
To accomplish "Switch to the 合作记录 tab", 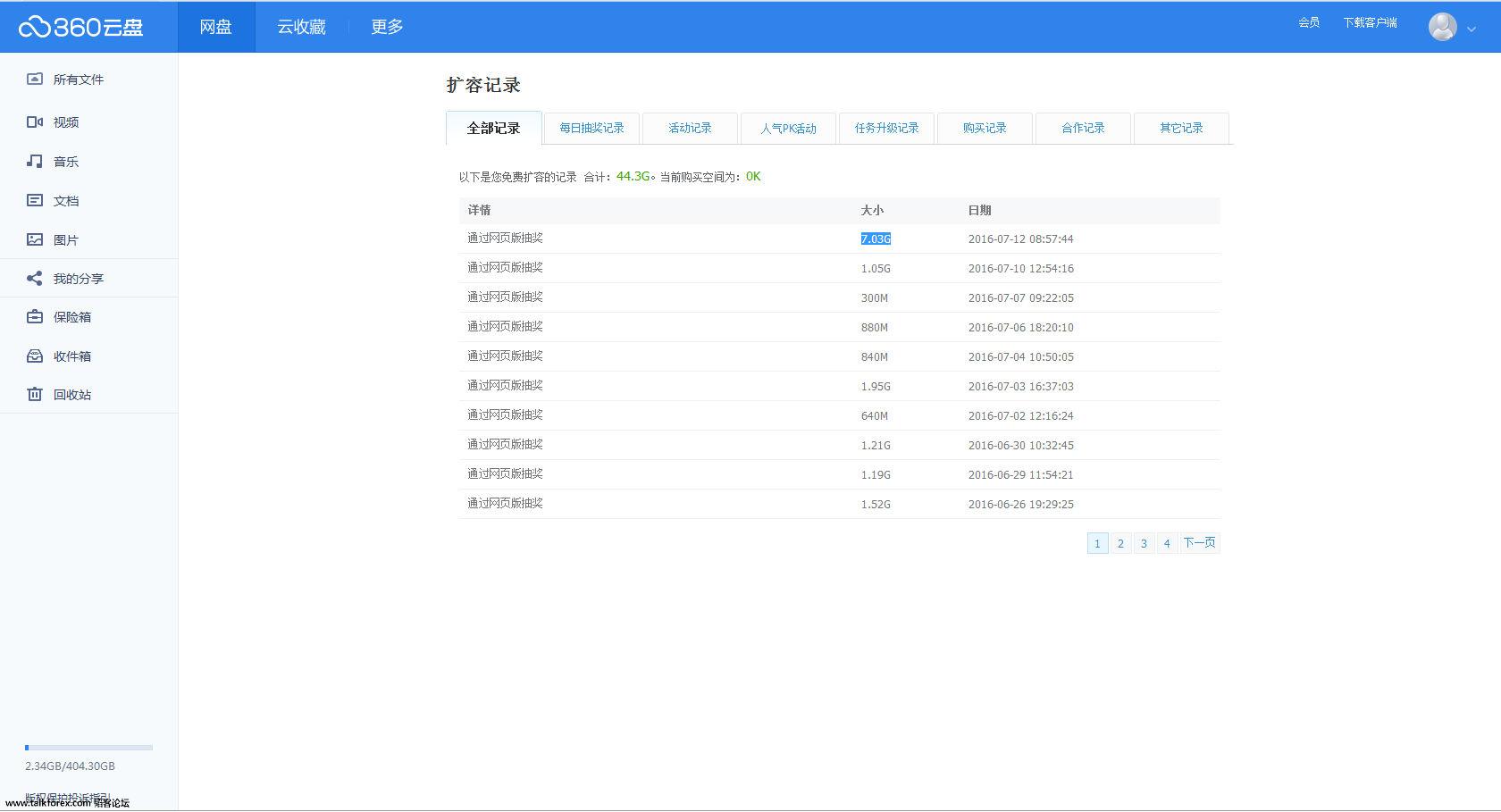I will (x=1083, y=128).
